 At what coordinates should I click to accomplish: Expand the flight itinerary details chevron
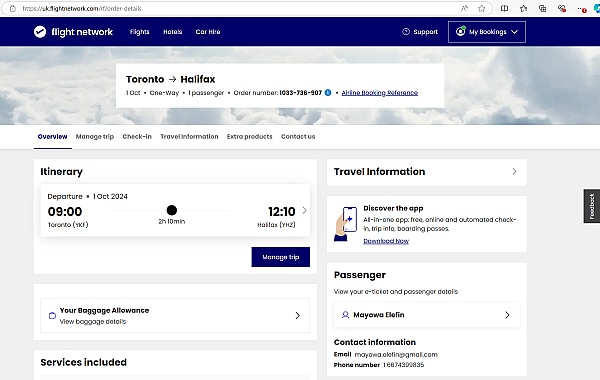tap(305, 210)
